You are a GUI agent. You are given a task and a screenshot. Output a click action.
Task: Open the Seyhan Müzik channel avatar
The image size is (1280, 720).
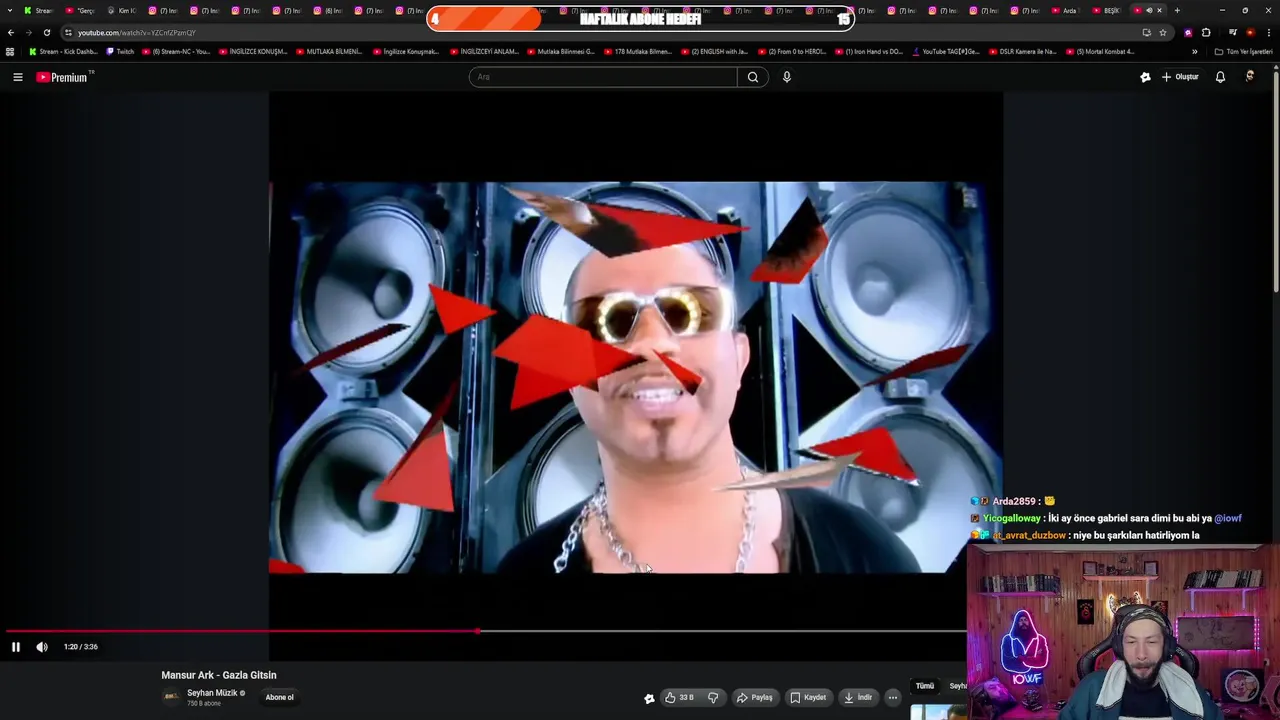(171, 697)
